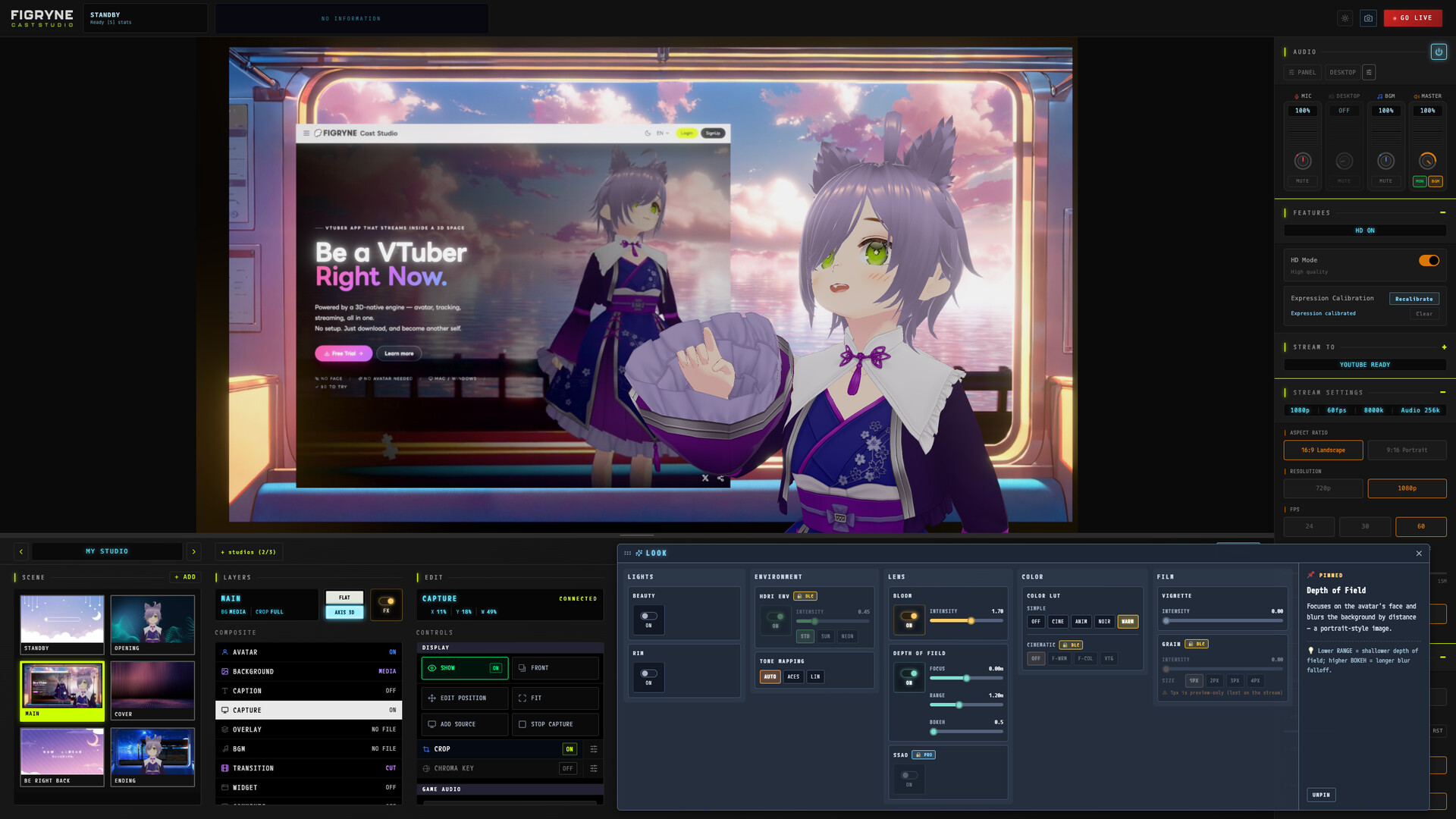Click the BGM volume knob
The height and width of the screenshot is (819, 1456).
click(1385, 161)
